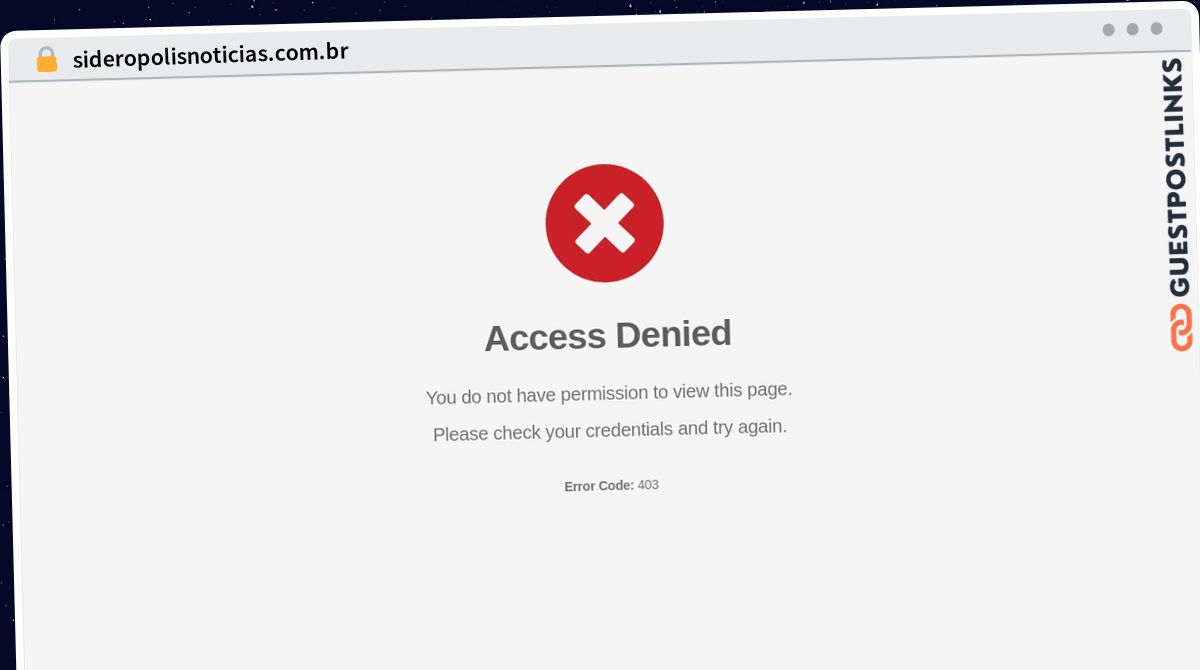Click blank page area below error code
Viewport: 1200px width, 670px height.
click(x=610, y=580)
